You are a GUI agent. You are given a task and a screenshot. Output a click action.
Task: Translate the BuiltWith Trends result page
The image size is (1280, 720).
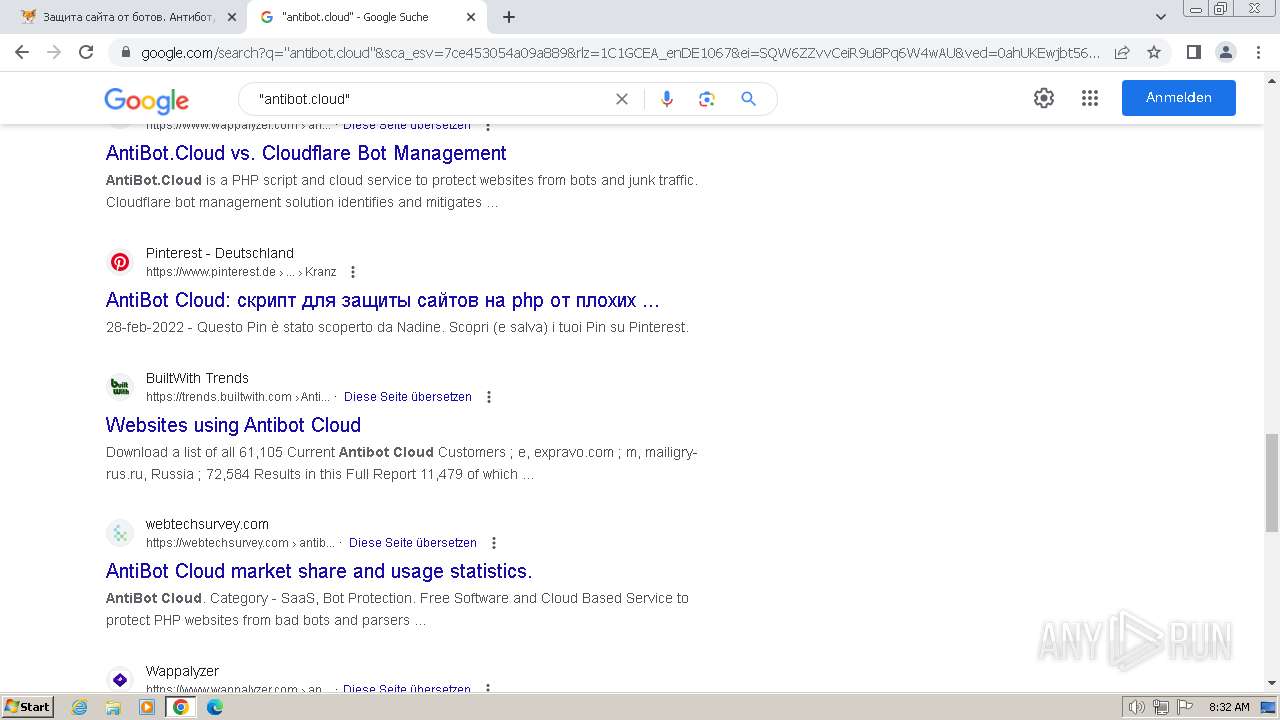click(x=407, y=397)
